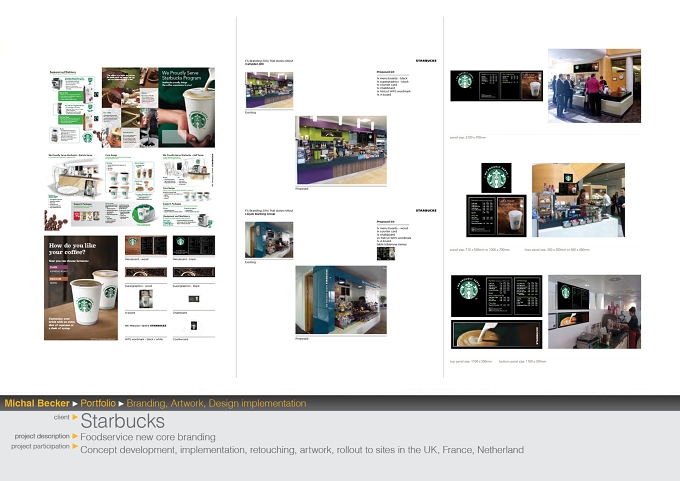The height and width of the screenshot is (481, 680).
Task: Select the Countercard thumbnail
Action: [194, 326]
